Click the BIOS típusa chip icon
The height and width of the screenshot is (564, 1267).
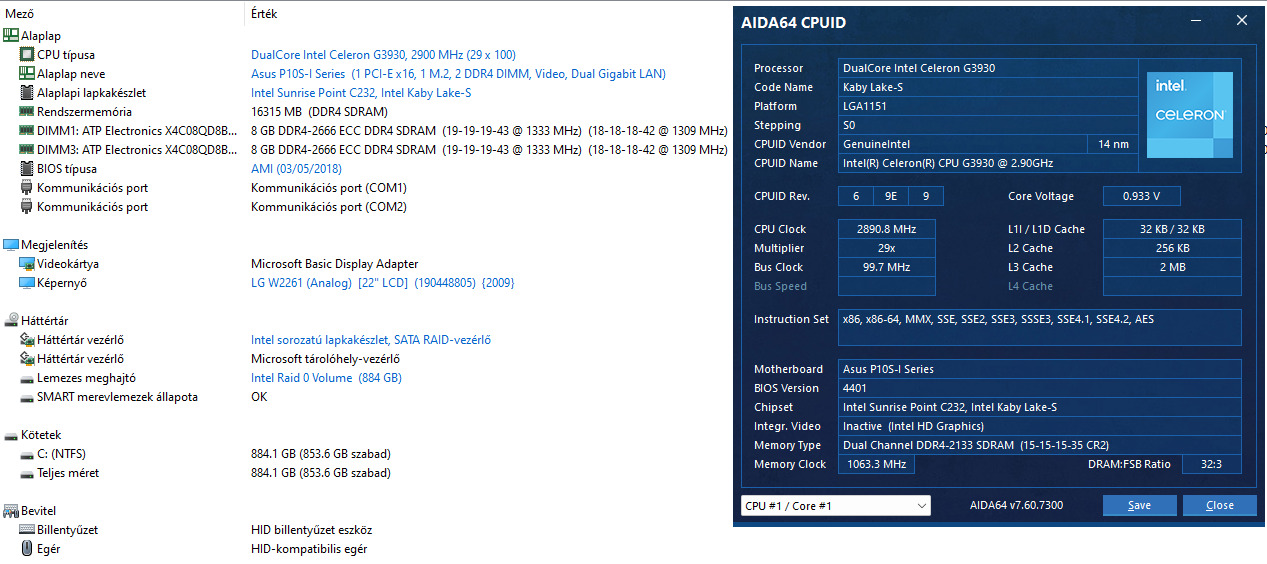pyautogui.click(x=27, y=169)
